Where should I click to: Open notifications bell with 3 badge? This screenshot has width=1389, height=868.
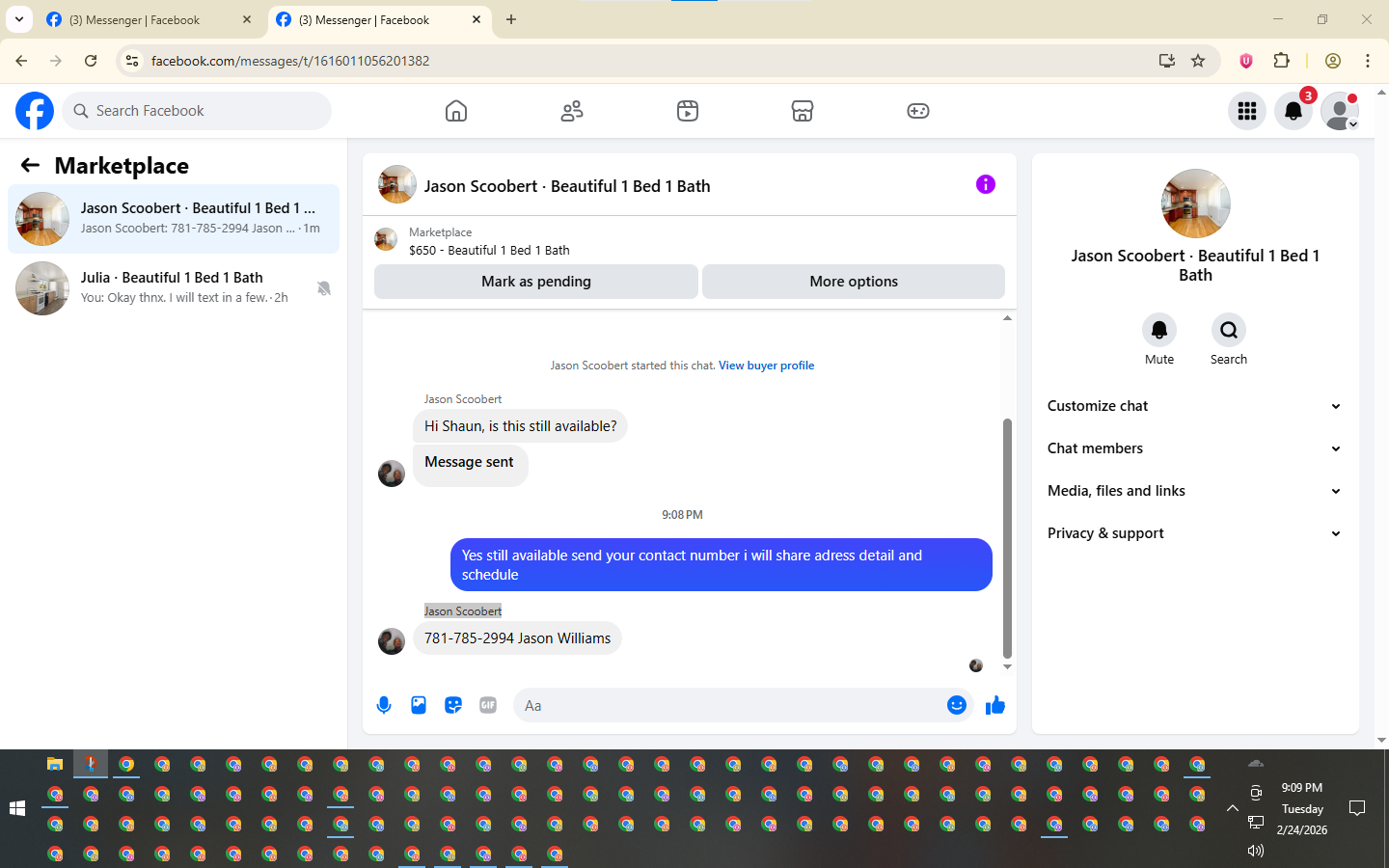(1294, 111)
